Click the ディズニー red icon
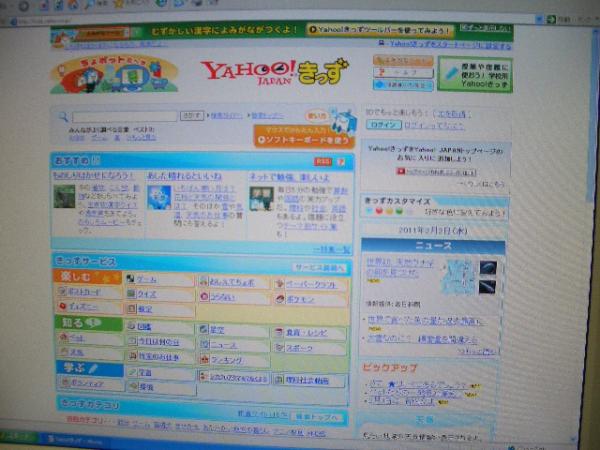This screenshot has width=600, height=450. (63, 306)
